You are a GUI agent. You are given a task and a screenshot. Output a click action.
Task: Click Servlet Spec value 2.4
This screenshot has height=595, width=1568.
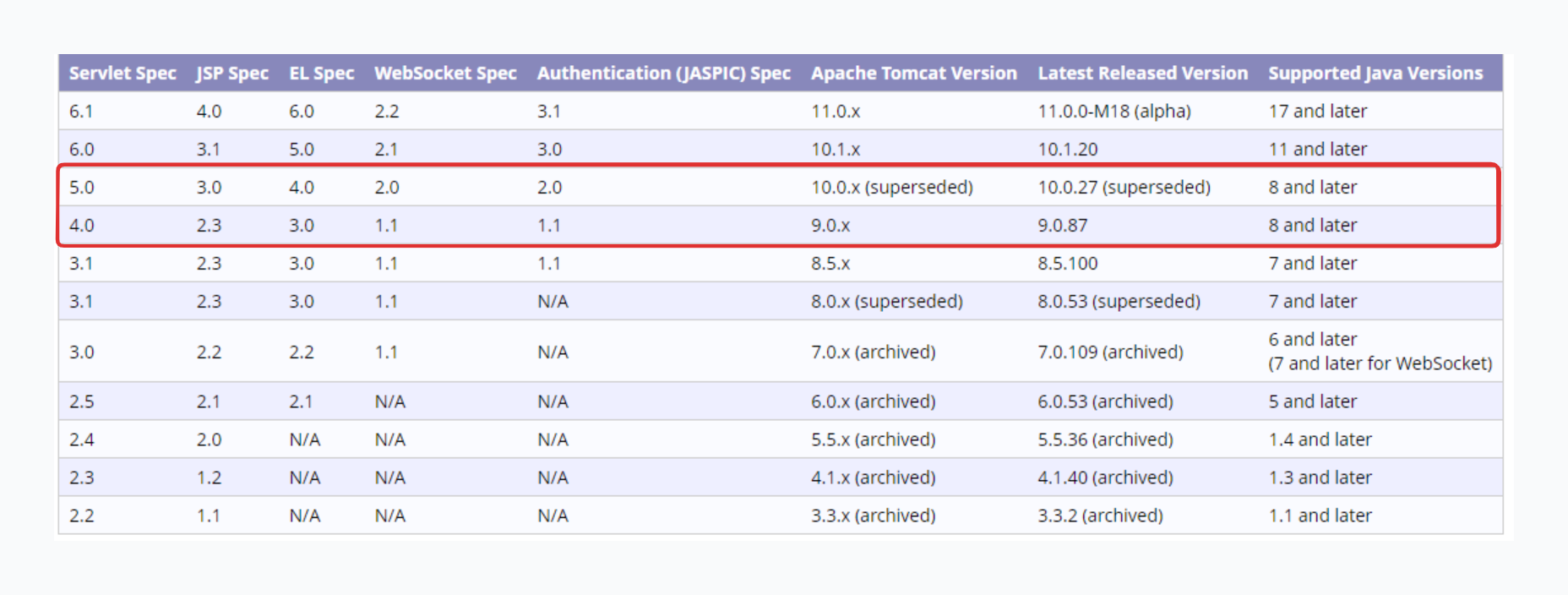click(81, 439)
